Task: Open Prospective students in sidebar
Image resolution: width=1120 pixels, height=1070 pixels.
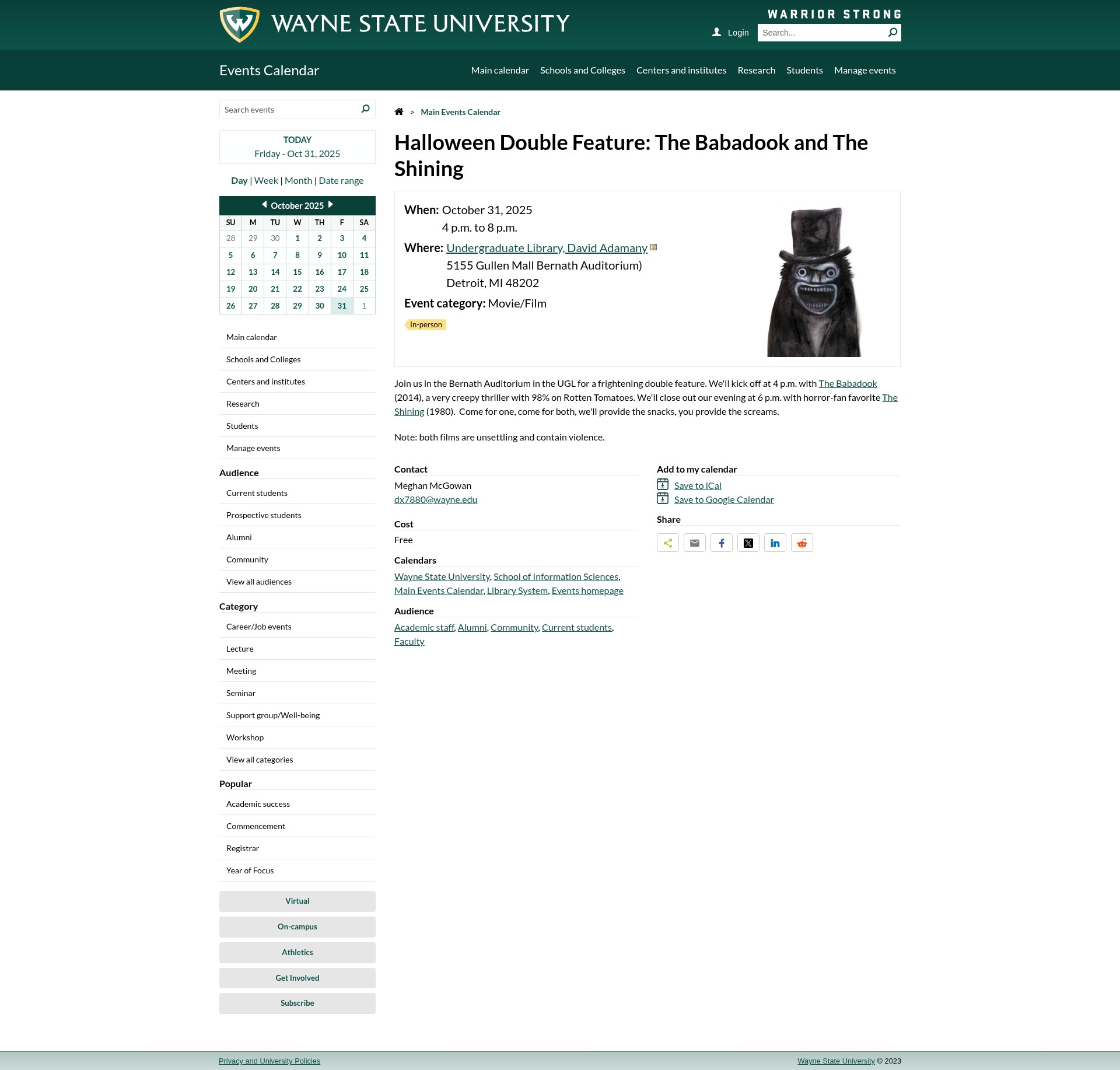Action: [x=297, y=515]
